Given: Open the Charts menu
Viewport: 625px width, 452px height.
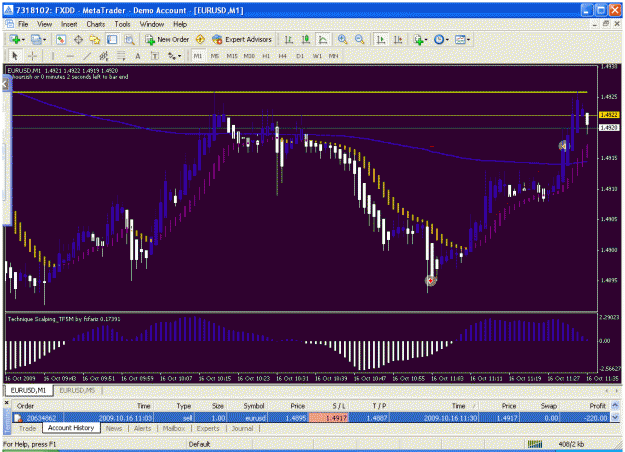Looking at the screenshot, I should tap(96, 24).
